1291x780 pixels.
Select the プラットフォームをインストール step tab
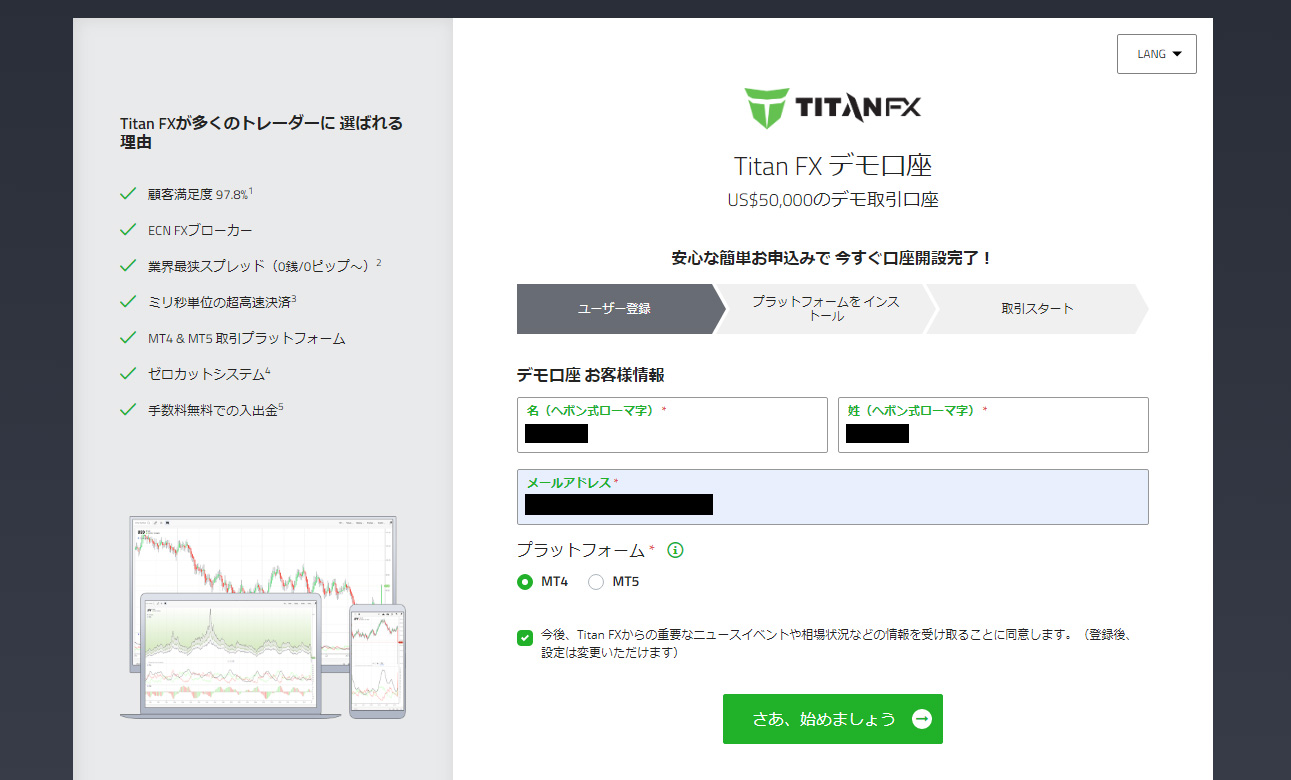click(x=826, y=309)
